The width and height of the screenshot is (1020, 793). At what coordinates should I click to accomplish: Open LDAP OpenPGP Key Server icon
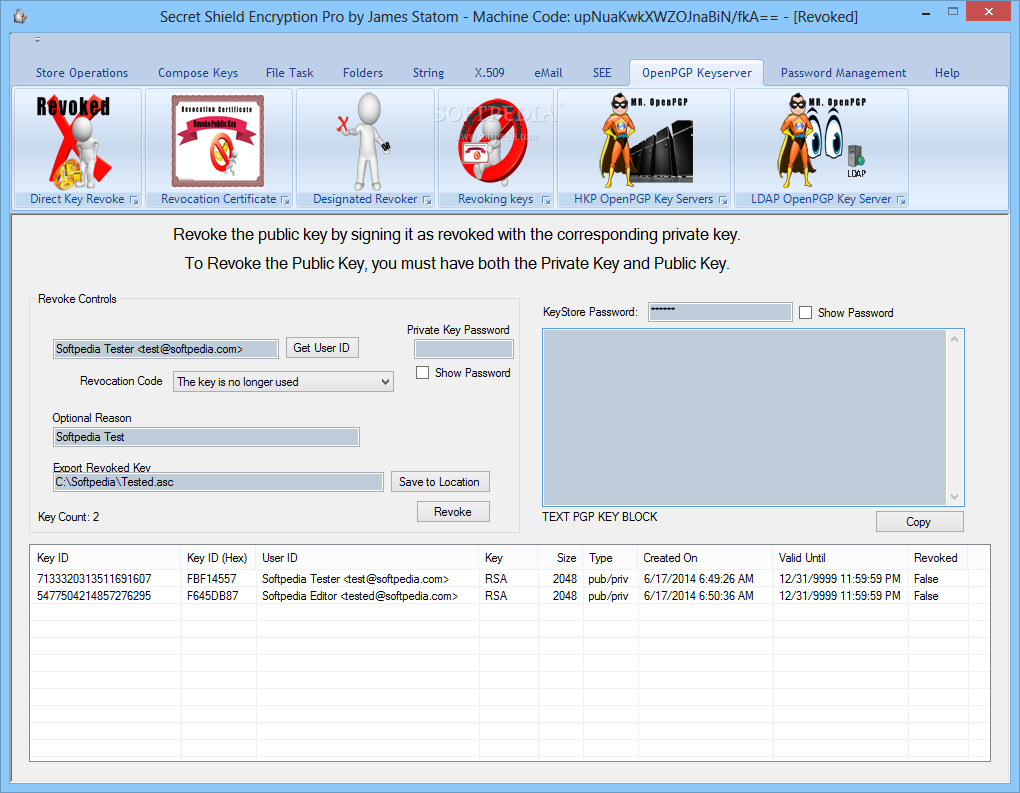click(x=821, y=141)
